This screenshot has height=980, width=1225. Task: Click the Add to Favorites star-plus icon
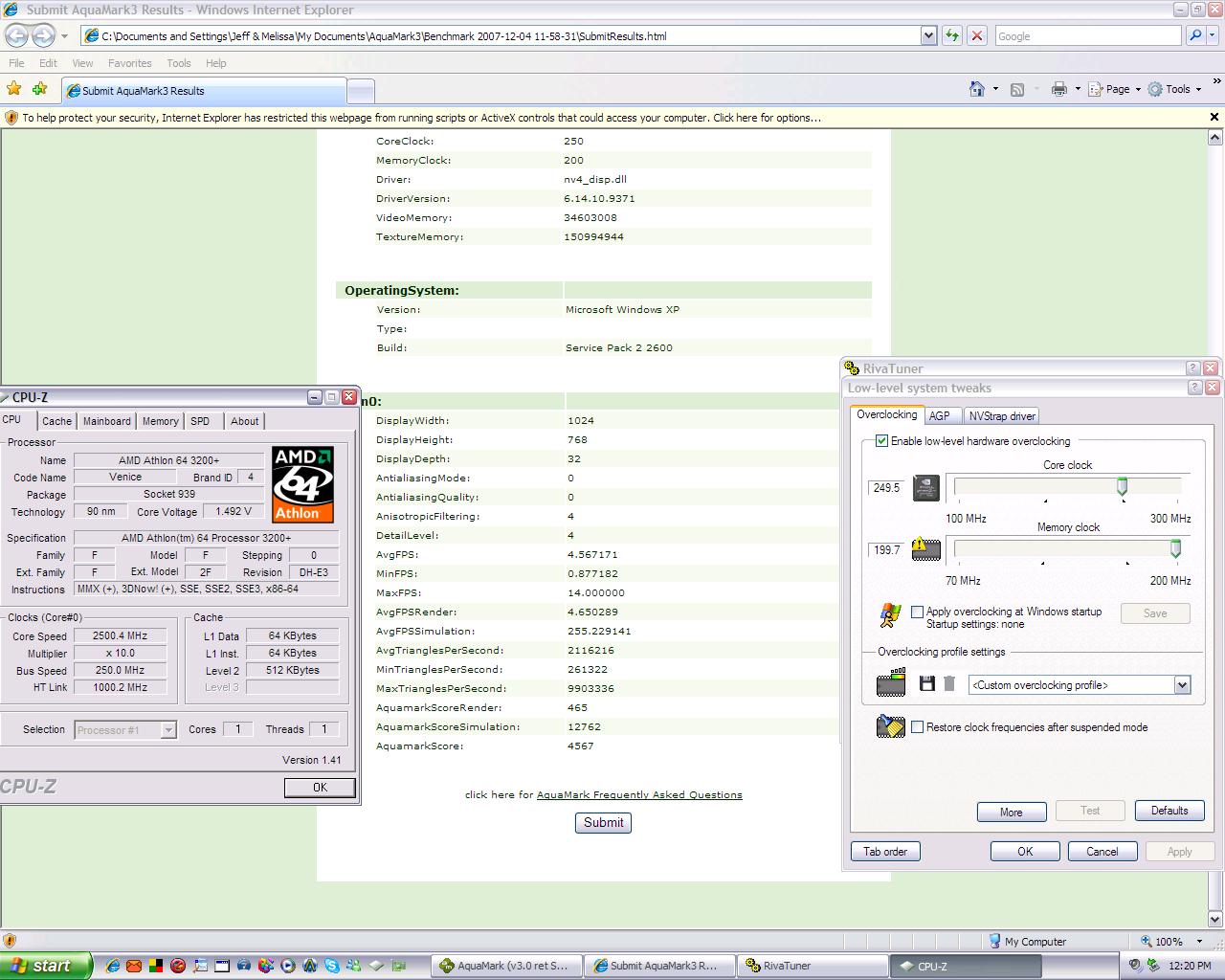[x=39, y=89]
